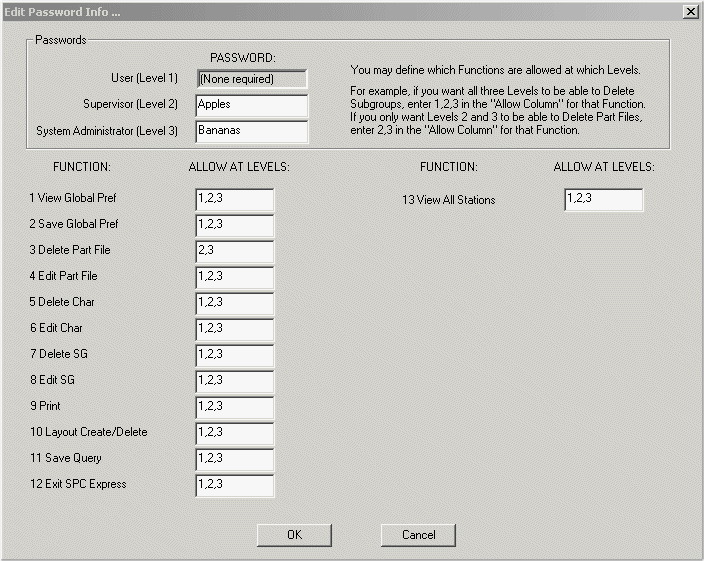704x561 pixels.
Task: Edit the View All Stations levels field
Action: tap(603, 200)
